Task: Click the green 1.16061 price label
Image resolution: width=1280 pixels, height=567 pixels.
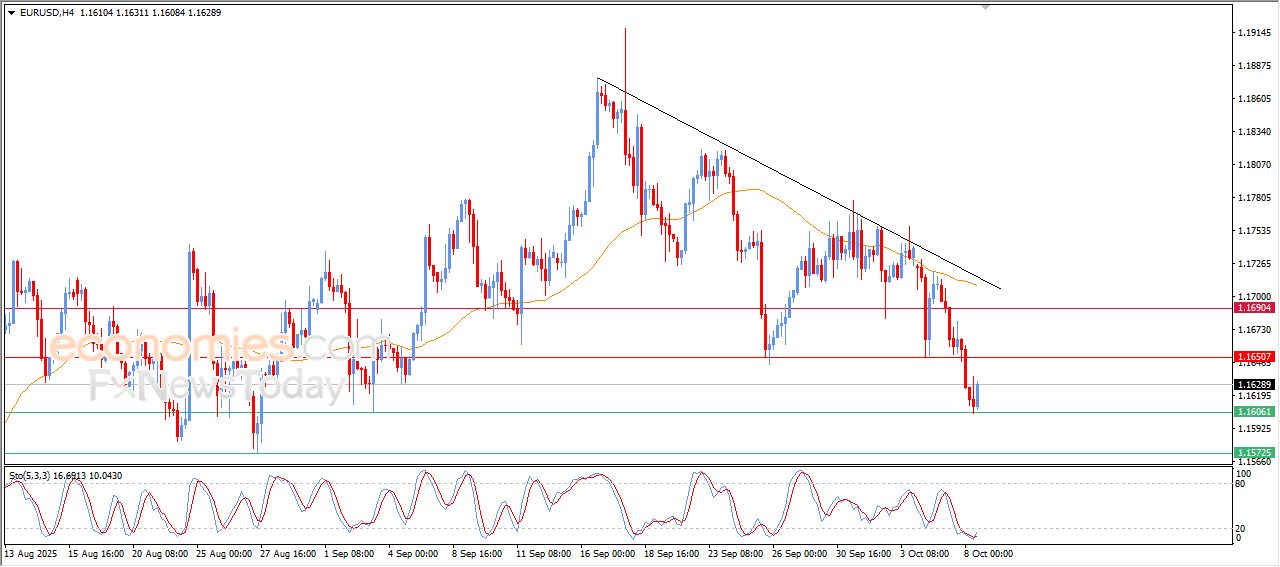Action: tap(1253, 412)
